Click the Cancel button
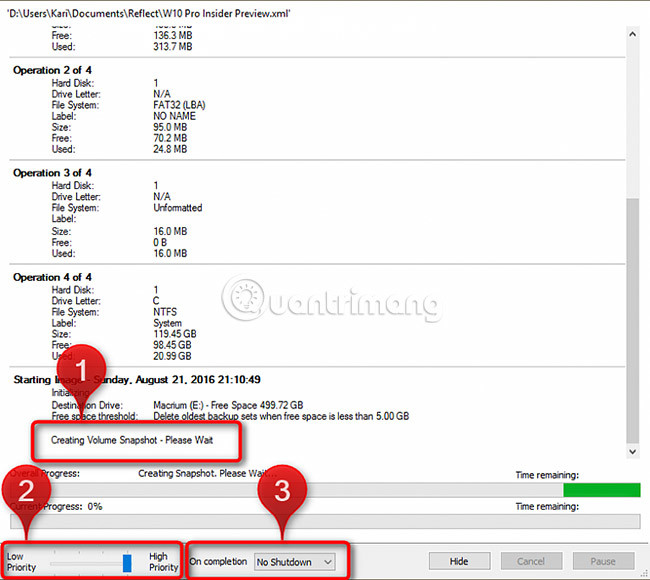650x580 pixels. [531, 561]
